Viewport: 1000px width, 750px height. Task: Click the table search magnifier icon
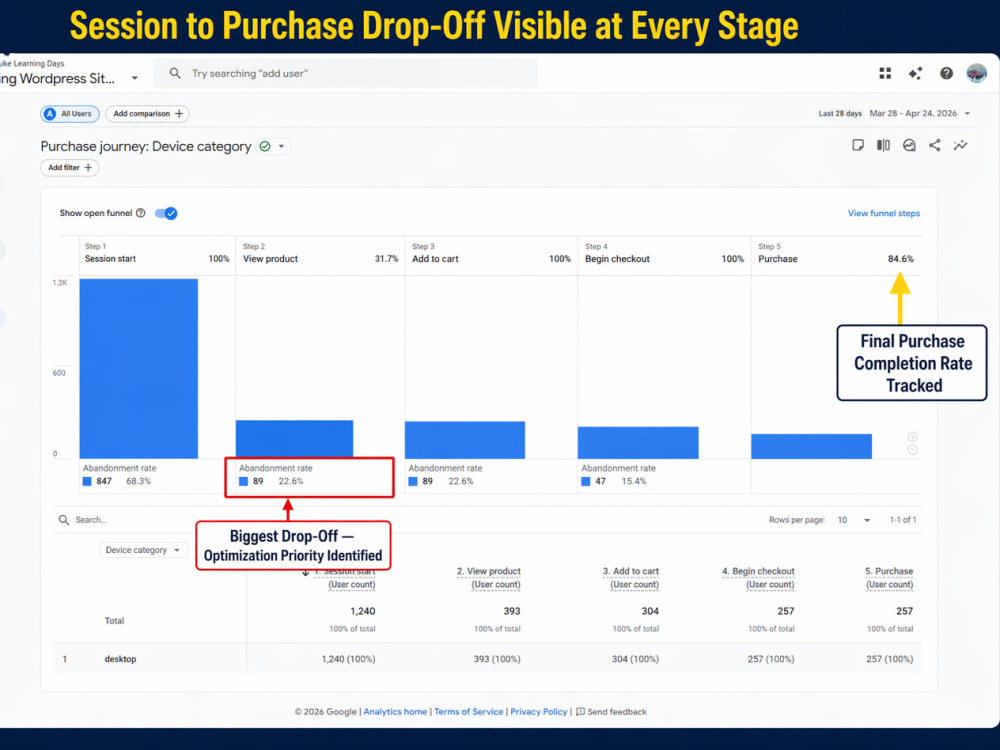pyautogui.click(x=64, y=520)
